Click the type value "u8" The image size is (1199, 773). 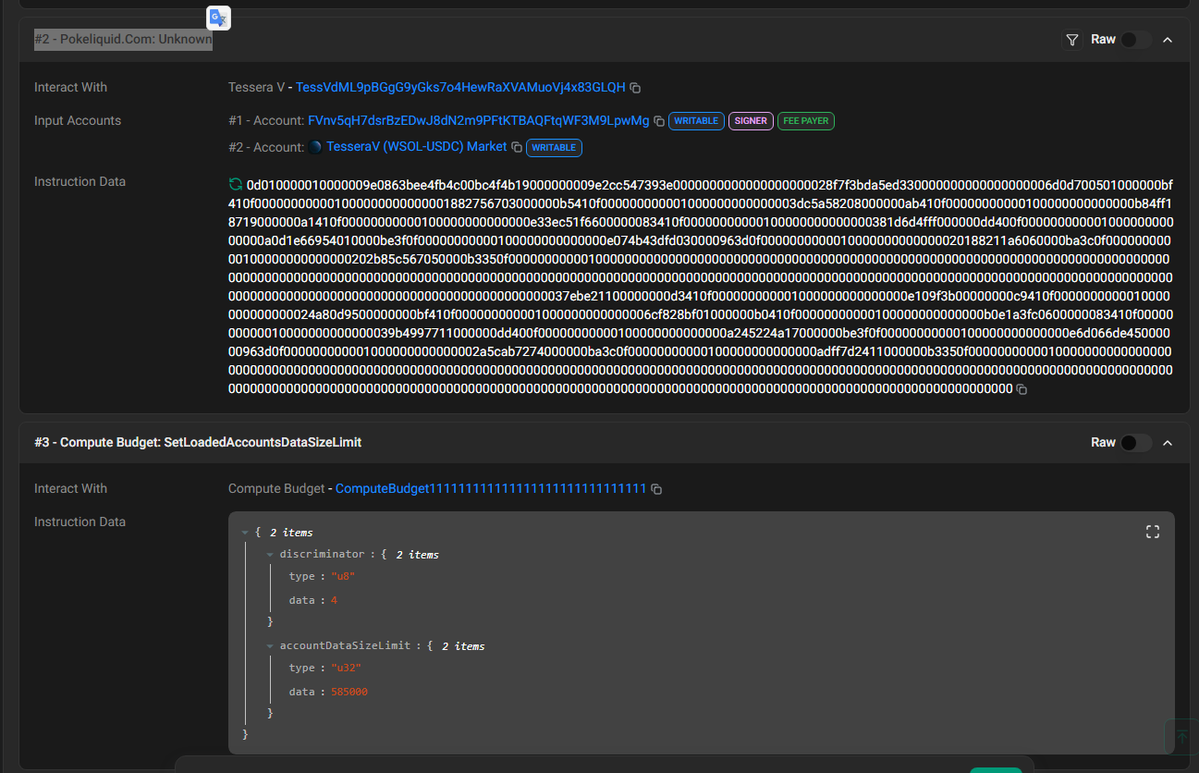(x=343, y=577)
